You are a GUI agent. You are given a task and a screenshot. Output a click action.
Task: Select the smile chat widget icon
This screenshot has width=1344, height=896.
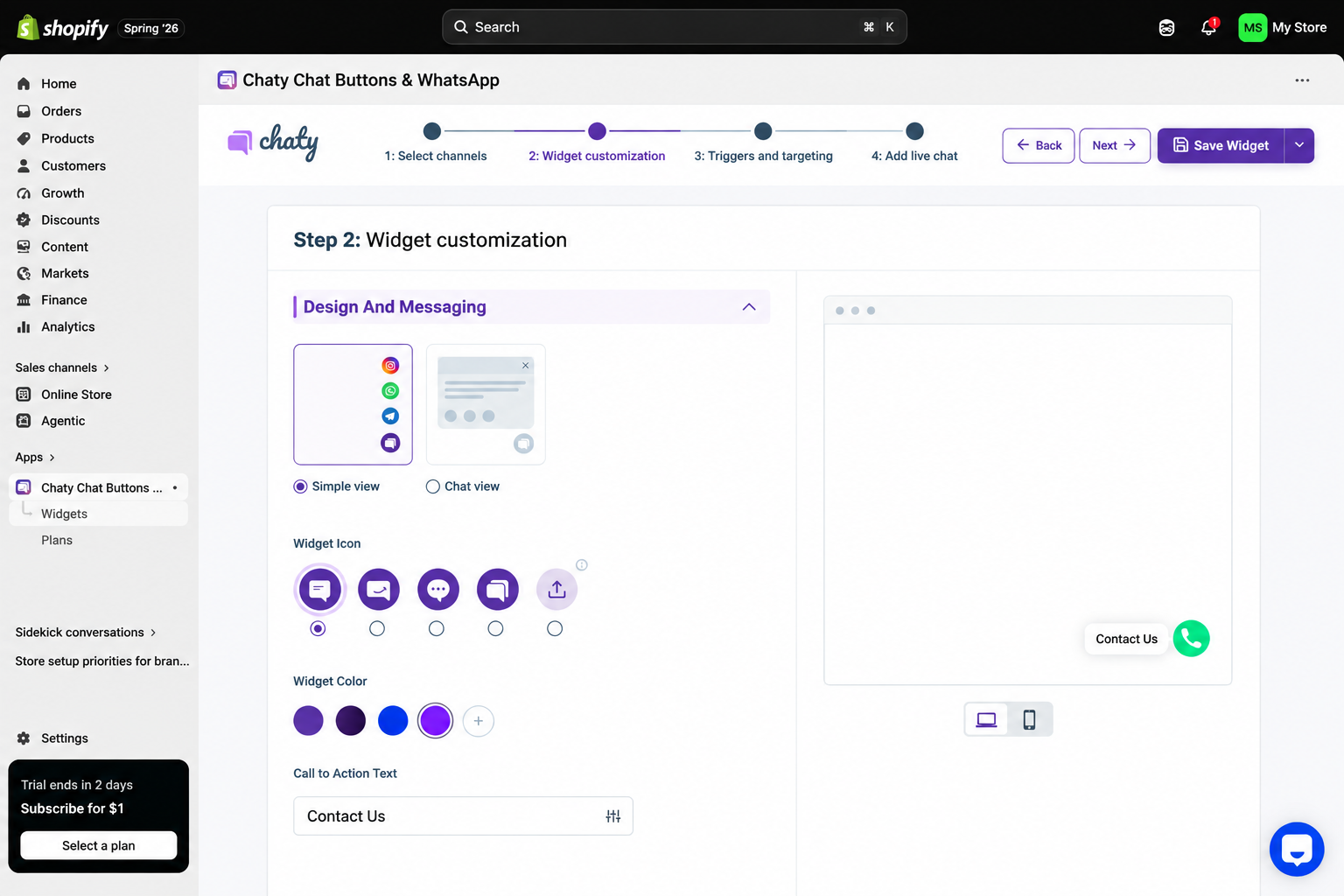pyautogui.click(x=378, y=590)
